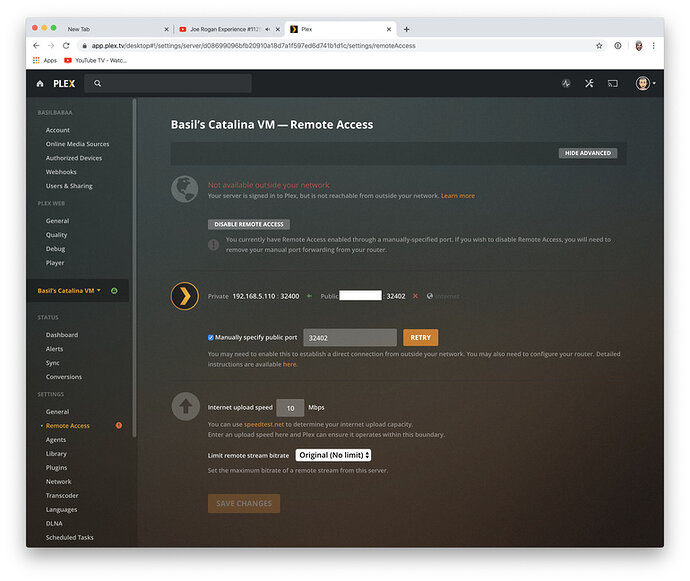Open Transcoder settings
Viewport: 690px width, 581px height.
[62, 496]
